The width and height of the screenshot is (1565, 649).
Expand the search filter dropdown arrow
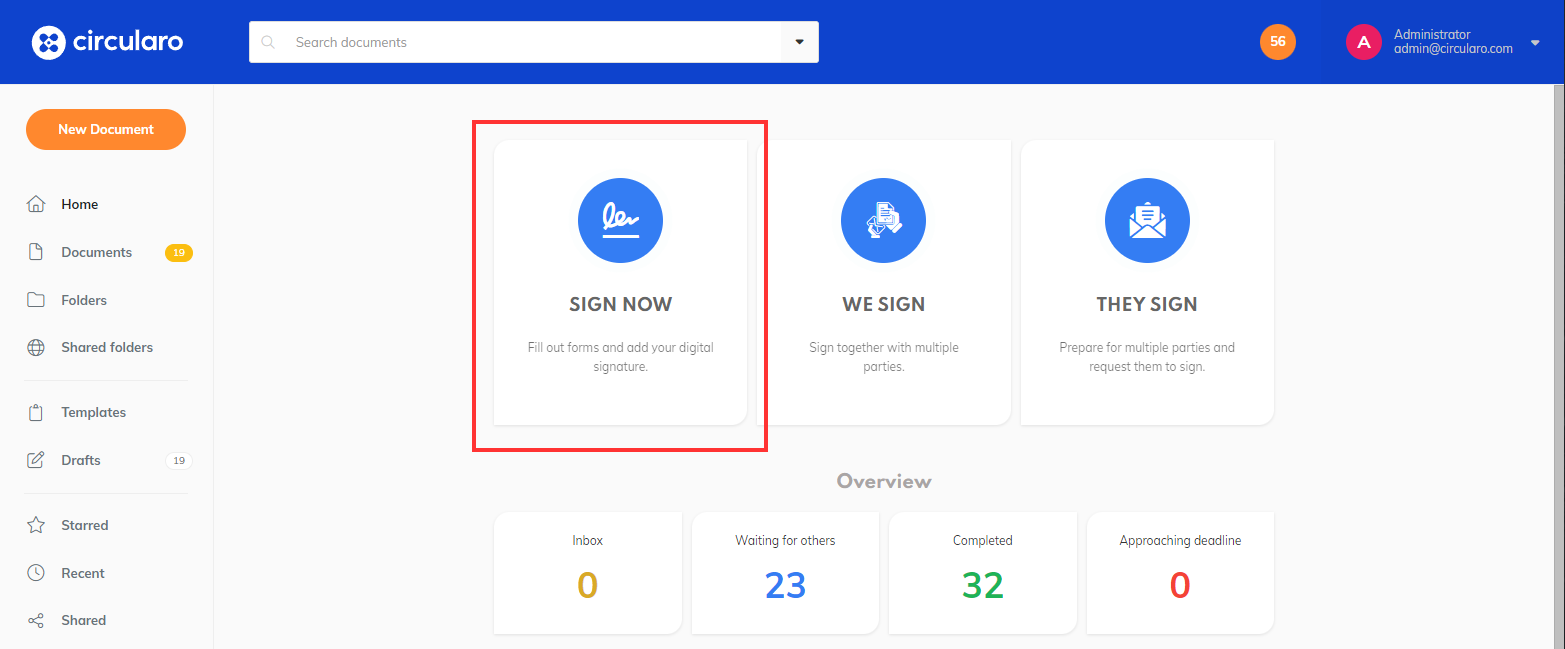pos(798,42)
